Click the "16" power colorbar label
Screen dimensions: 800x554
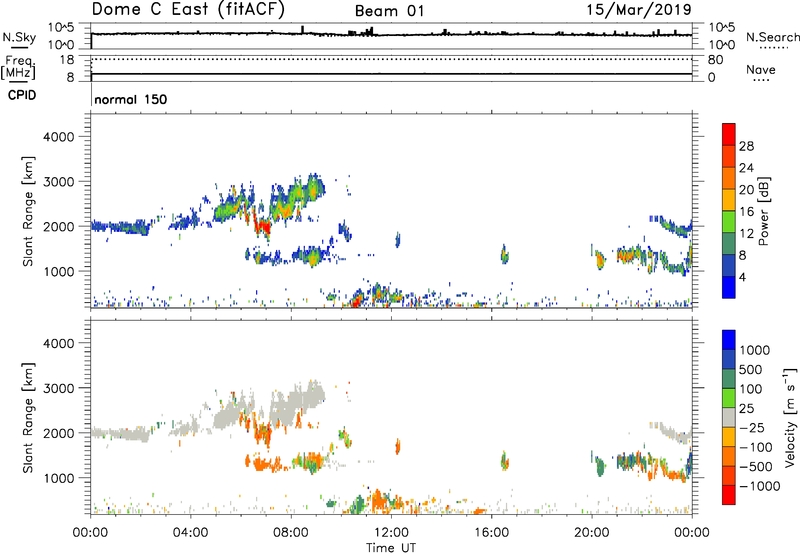click(746, 212)
